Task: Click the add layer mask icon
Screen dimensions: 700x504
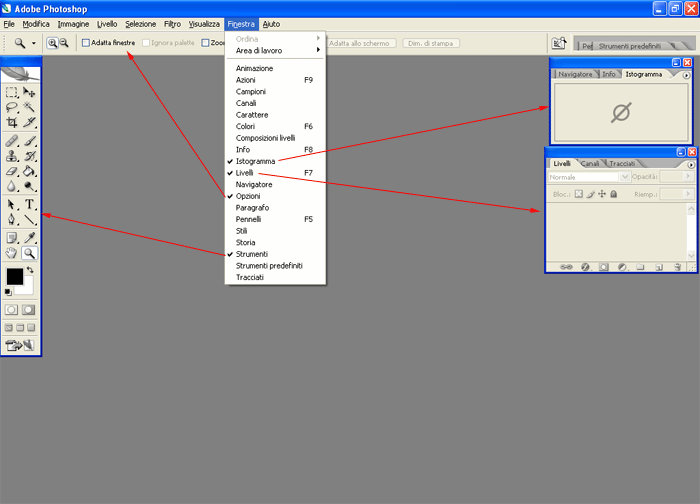Action: pyautogui.click(x=604, y=267)
